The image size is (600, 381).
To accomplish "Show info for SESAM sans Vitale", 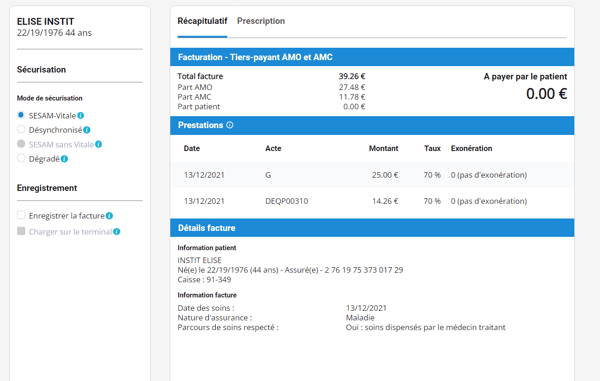I will pos(98,144).
